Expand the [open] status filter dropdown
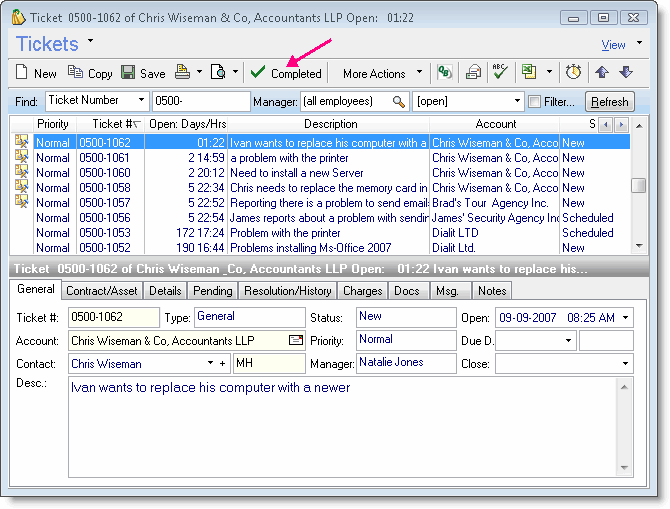Image resolution: width=670 pixels, height=509 pixels. (x=517, y=102)
